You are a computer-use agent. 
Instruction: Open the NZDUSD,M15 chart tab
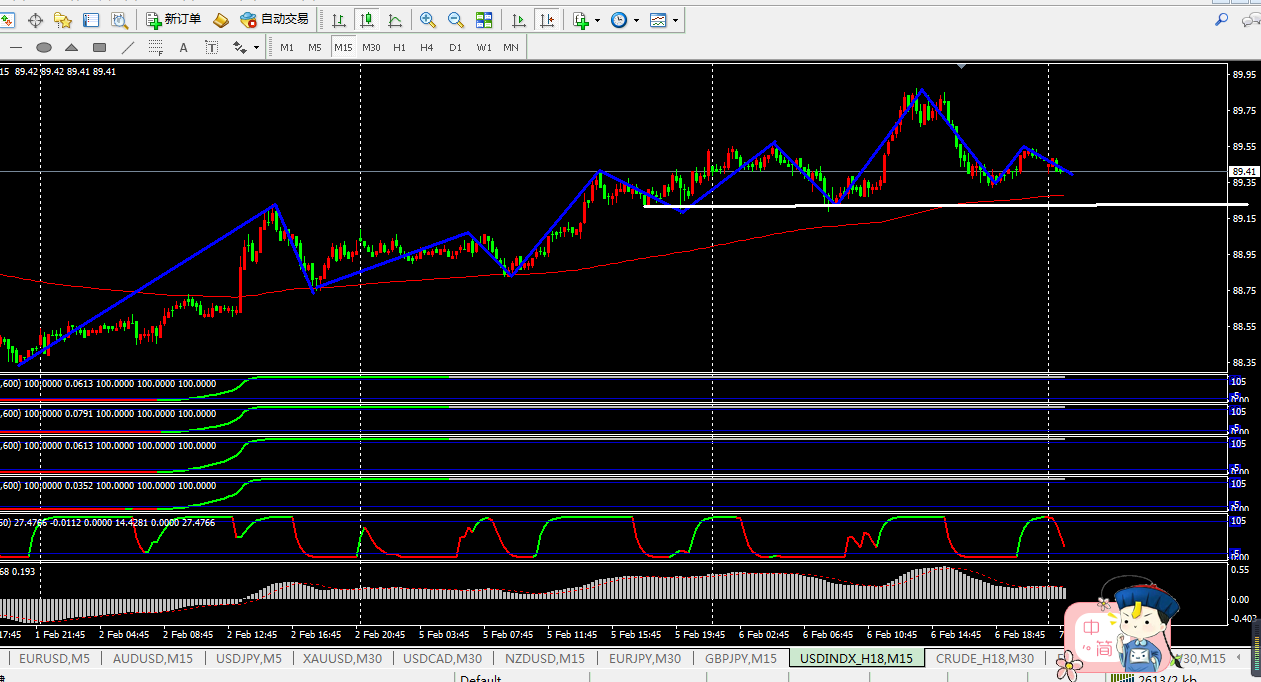pyautogui.click(x=545, y=658)
